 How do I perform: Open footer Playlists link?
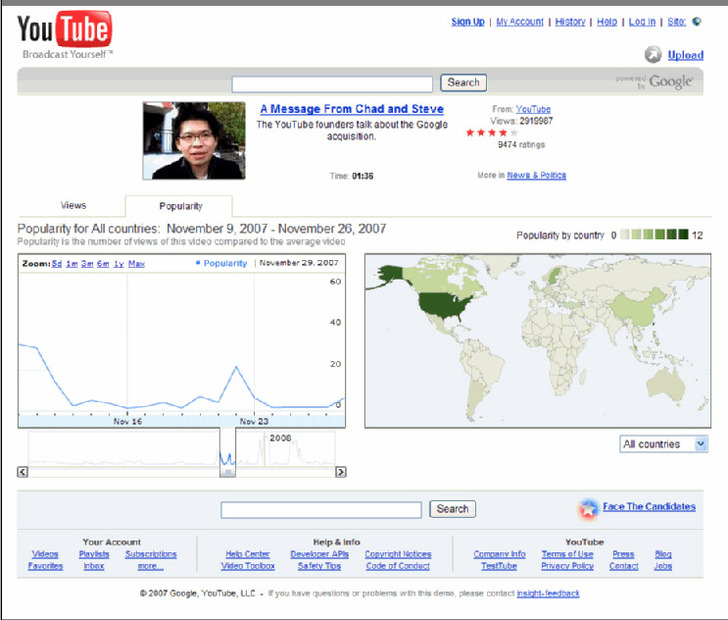tap(94, 554)
